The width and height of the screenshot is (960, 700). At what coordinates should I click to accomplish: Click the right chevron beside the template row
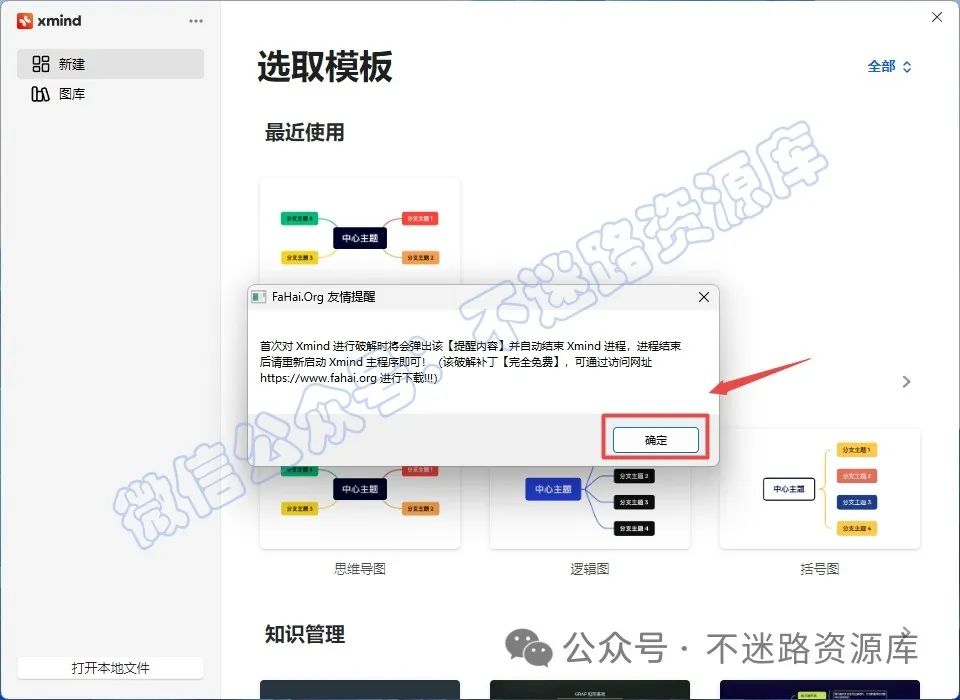pyautogui.click(x=907, y=382)
